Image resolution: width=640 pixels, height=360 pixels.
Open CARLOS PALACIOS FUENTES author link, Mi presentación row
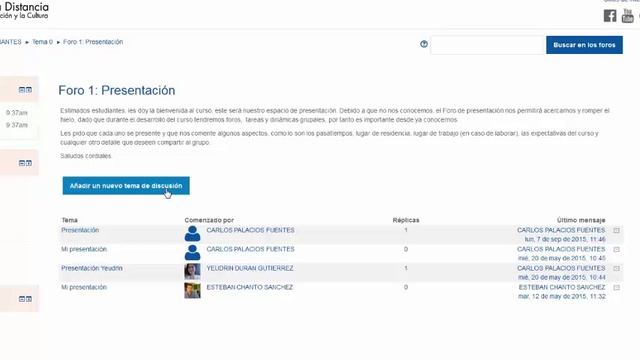(x=250, y=249)
